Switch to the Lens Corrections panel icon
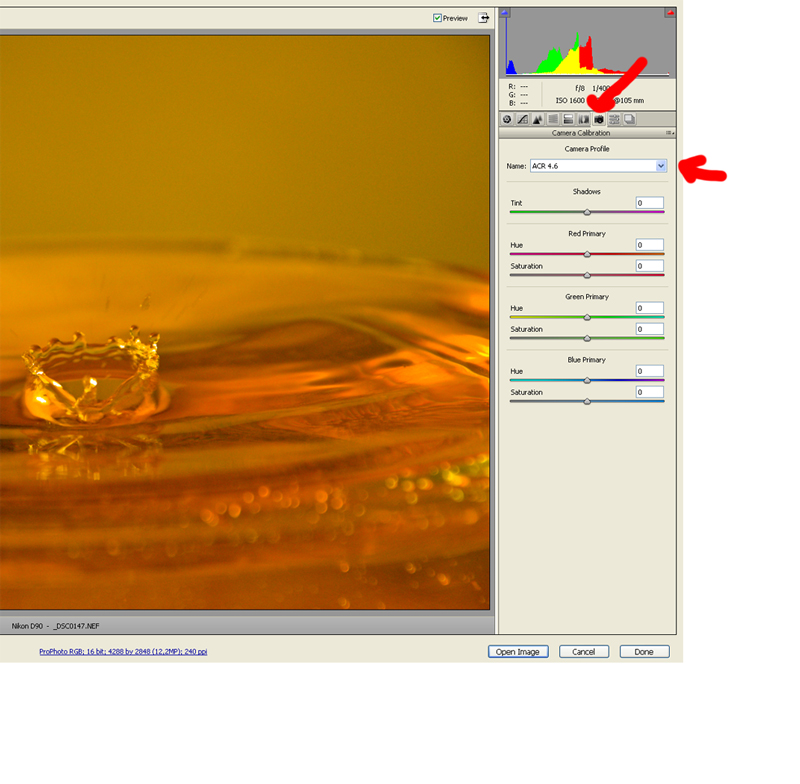 tap(583, 119)
